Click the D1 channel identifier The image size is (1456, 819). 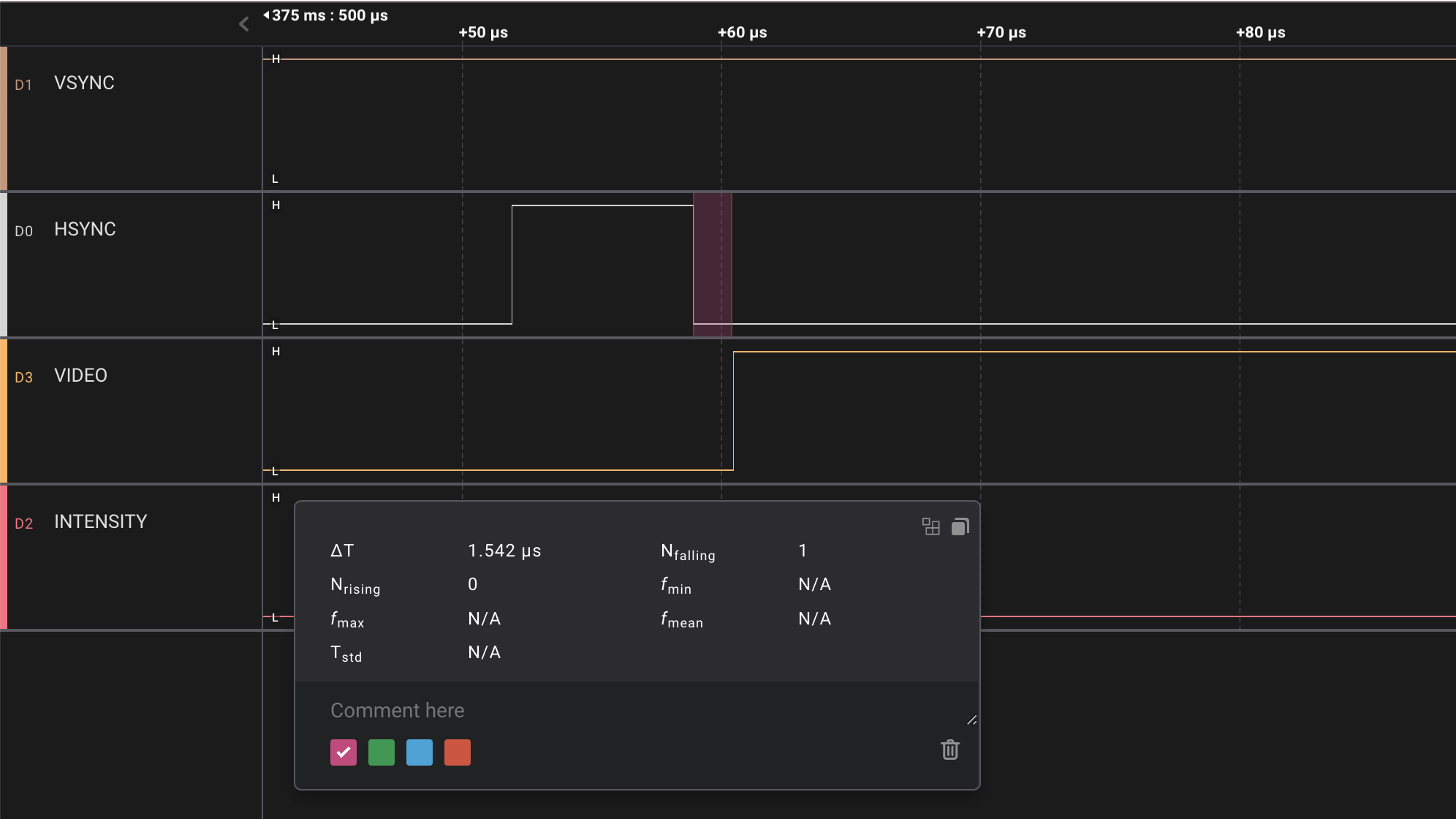23,85
